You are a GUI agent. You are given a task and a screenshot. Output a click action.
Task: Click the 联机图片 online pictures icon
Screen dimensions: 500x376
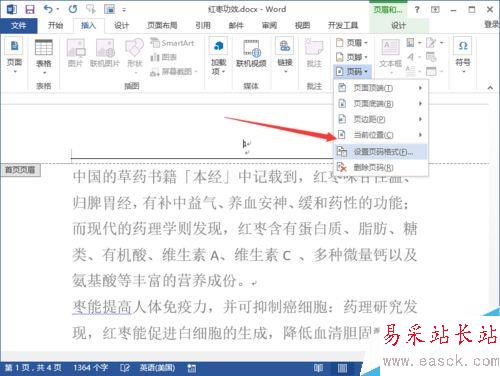pos(105,53)
